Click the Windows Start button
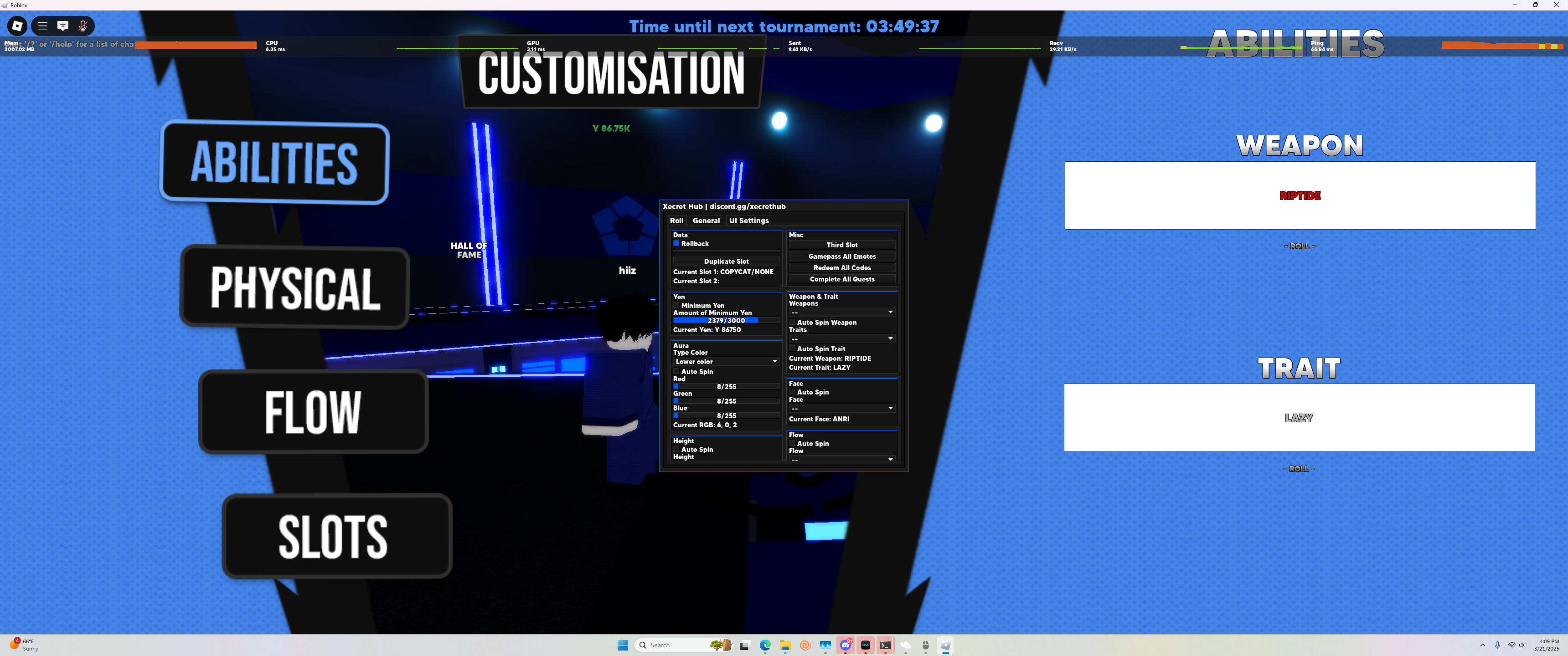The height and width of the screenshot is (656, 1568). pos(623,645)
